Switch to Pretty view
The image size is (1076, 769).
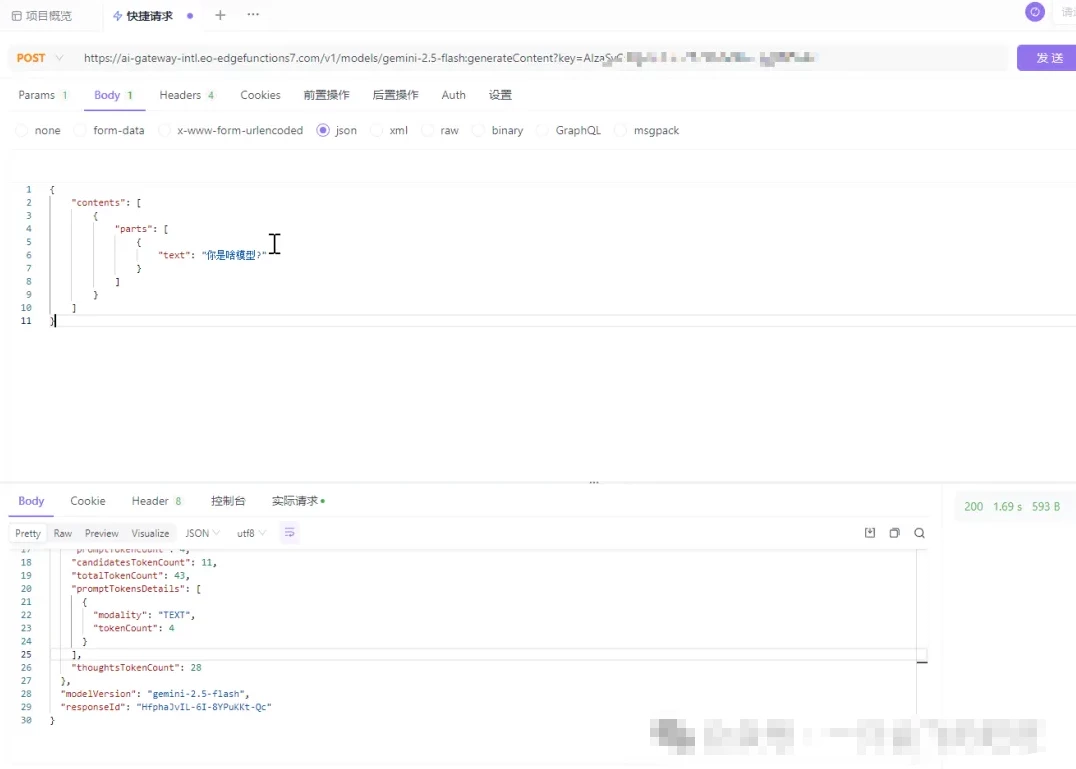tap(28, 533)
